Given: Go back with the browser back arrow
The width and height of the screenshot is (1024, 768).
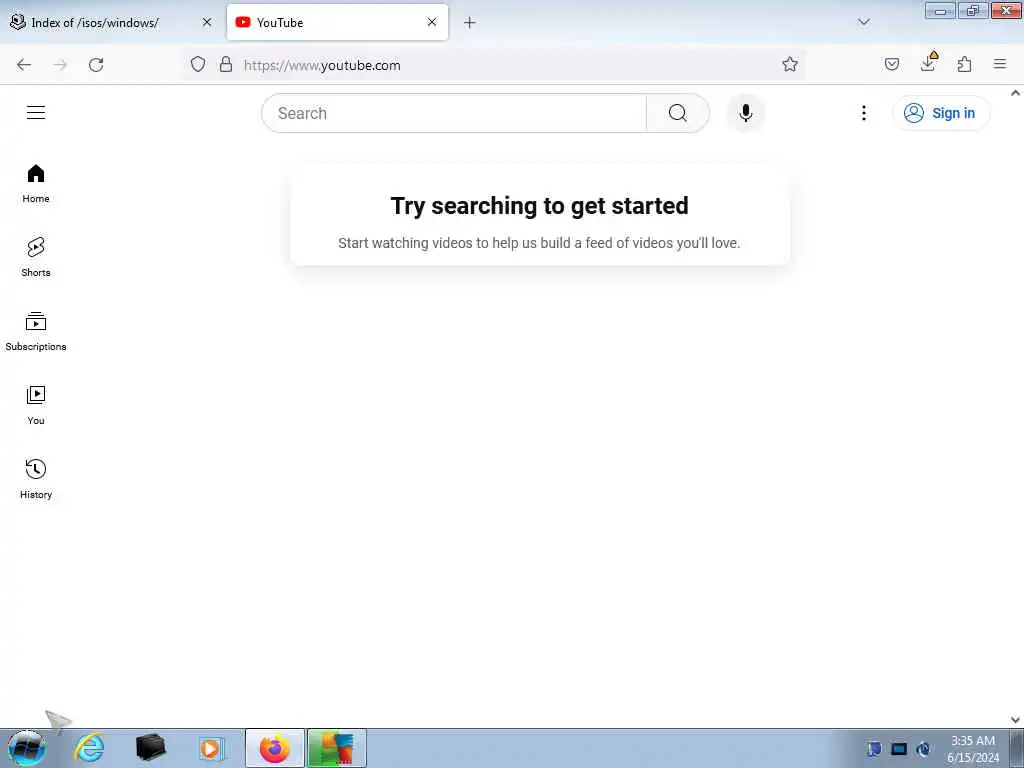Looking at the screenshot, I should click(x=24, y=65).
